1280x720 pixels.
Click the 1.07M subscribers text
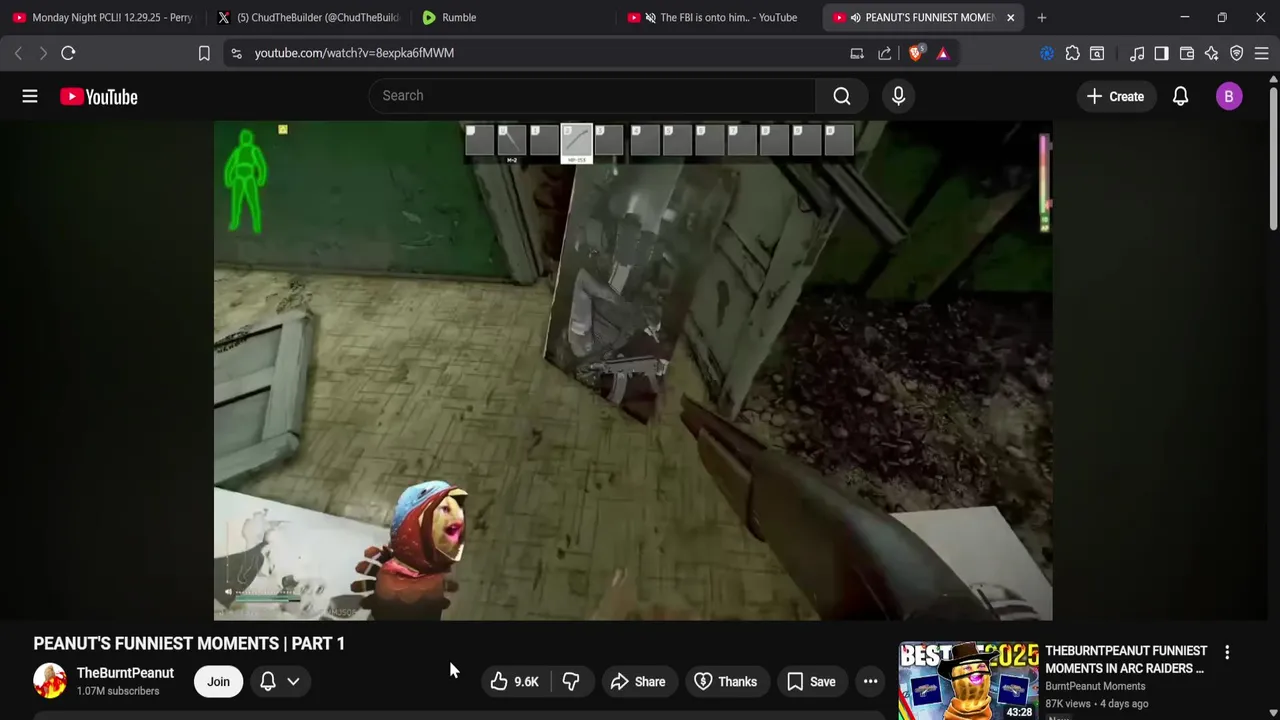118,691
